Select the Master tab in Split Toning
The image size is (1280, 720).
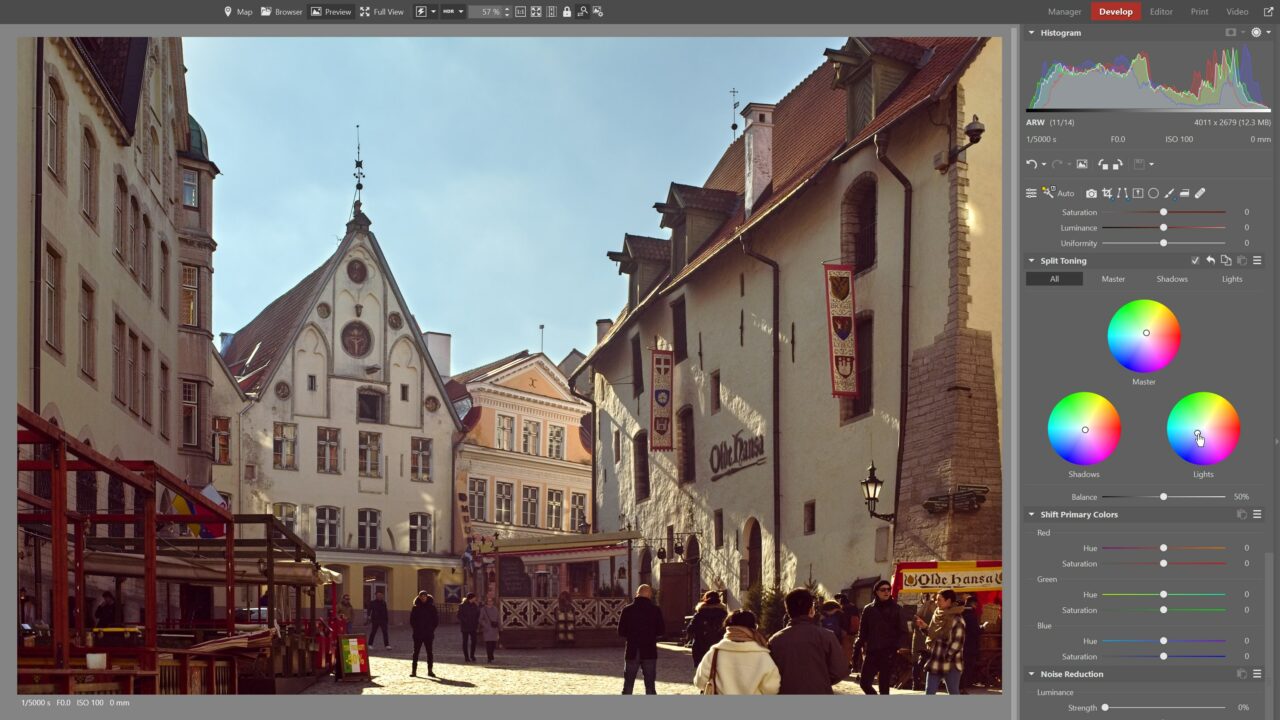(1113, 279)
